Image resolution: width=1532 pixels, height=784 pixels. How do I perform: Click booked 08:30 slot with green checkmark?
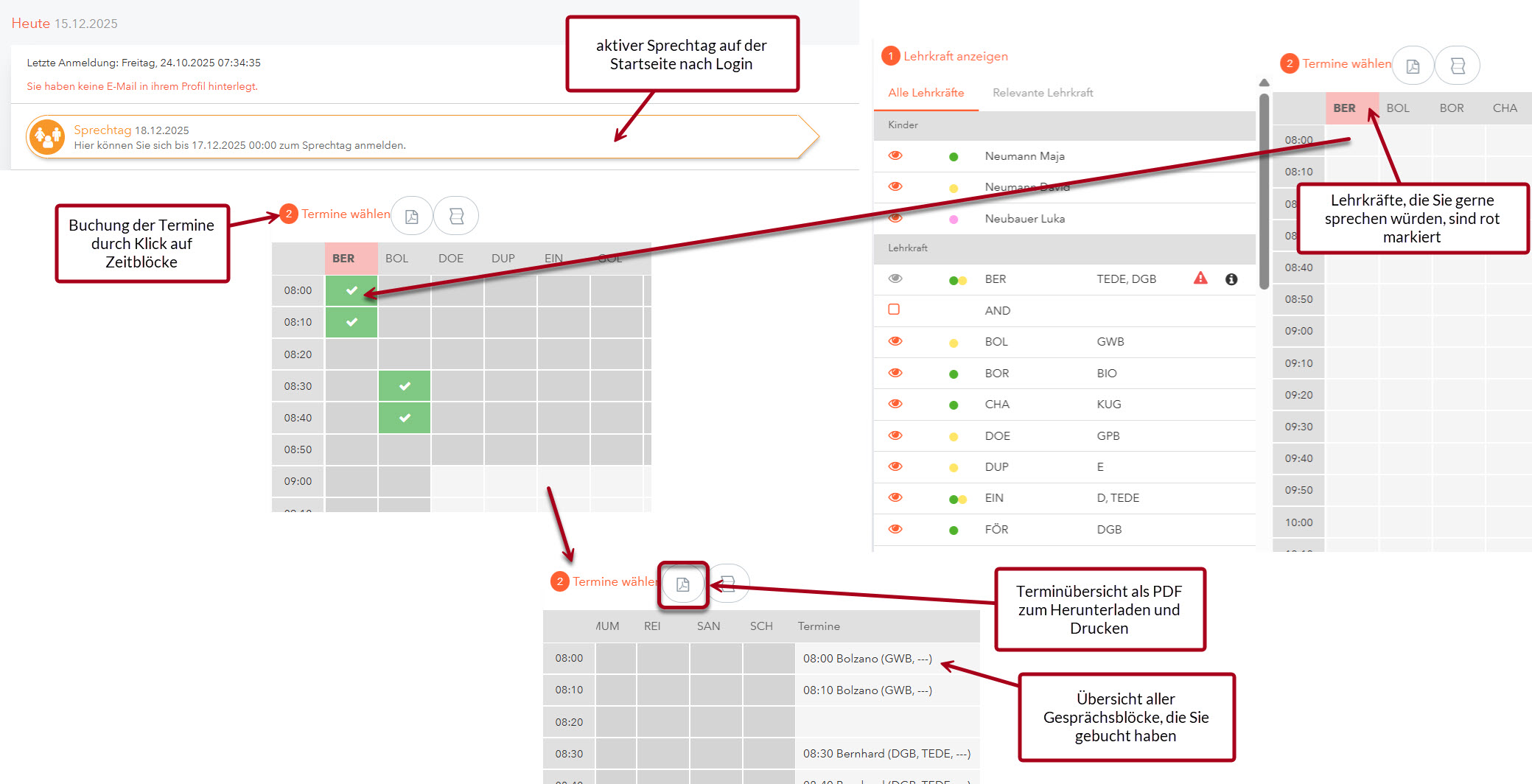coord(405,386)
